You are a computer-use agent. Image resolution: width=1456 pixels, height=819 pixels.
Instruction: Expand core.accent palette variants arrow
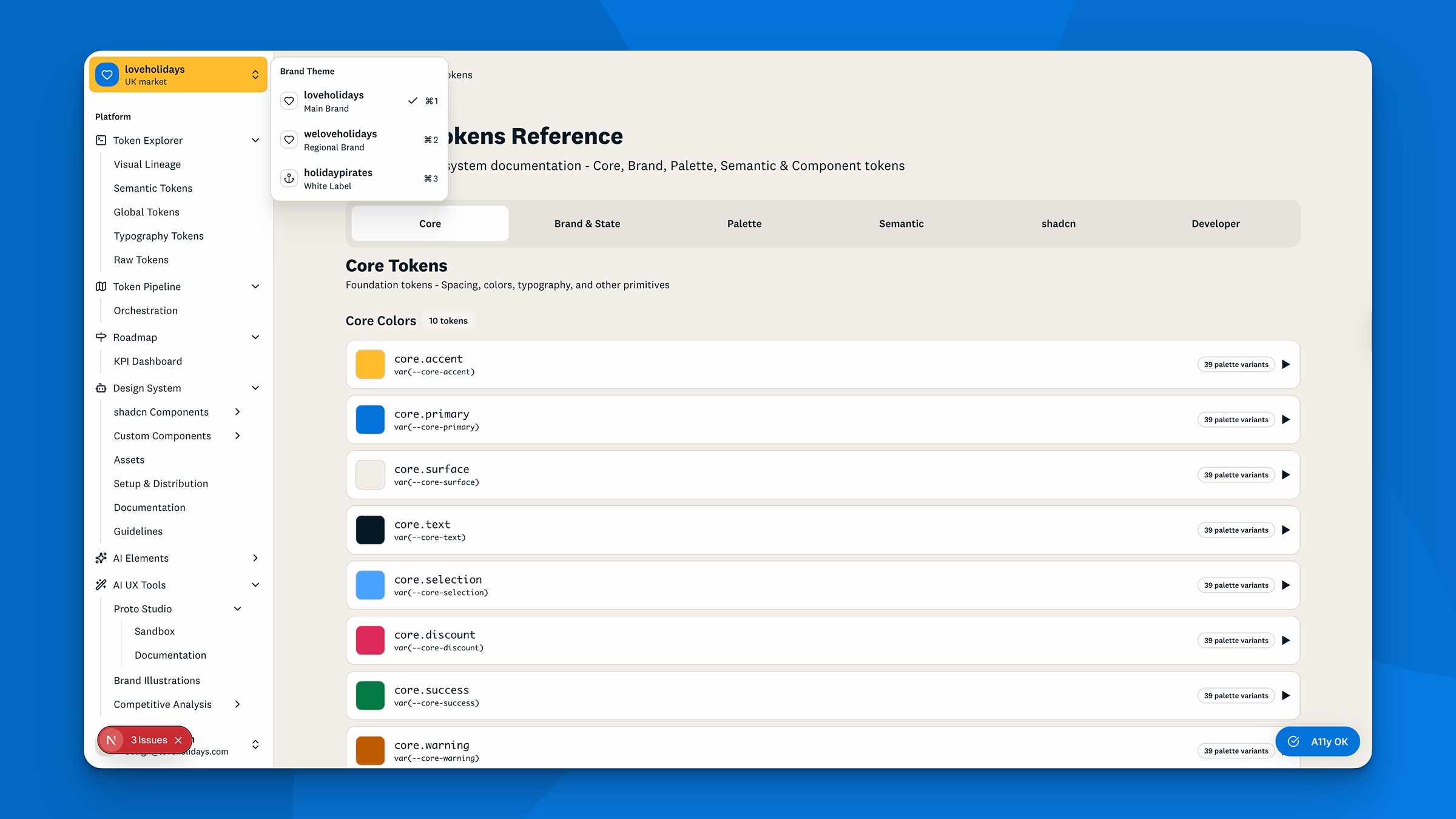pyautogui.click(x=1286, y=365)
